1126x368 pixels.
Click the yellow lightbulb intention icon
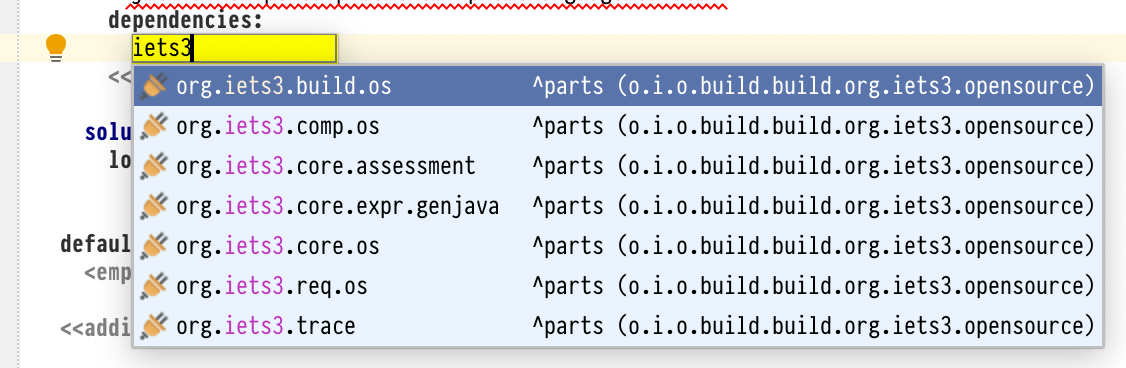coord(55,49)
